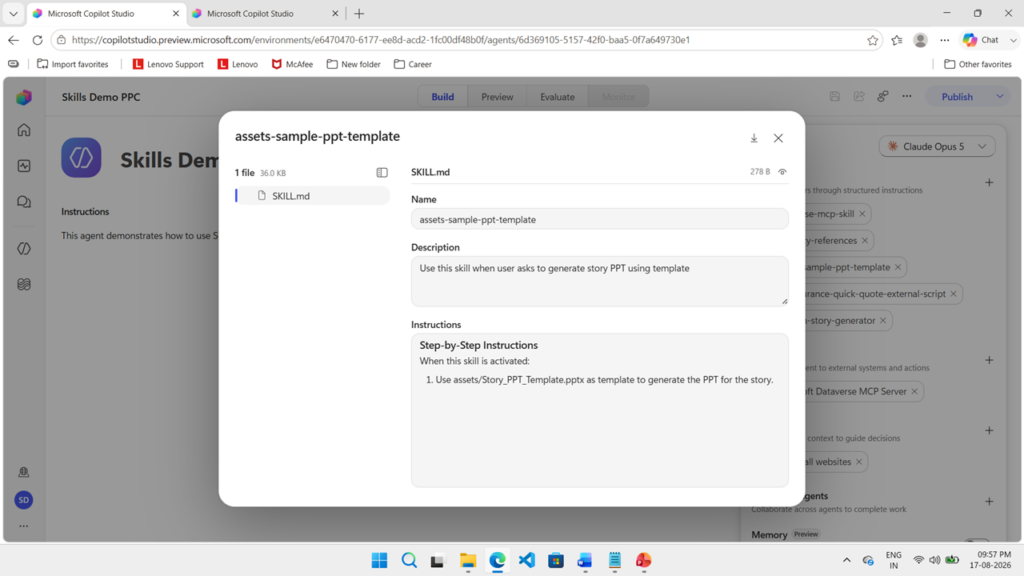Click the share agent icon
Viewport: 1024px width, 576px height.
(x=859, y=97)
